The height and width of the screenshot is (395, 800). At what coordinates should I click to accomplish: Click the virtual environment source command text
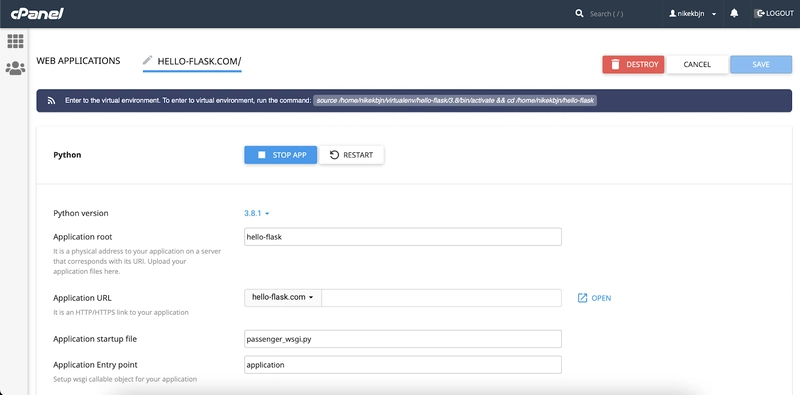pyautogui.click(x=455, y=101)
